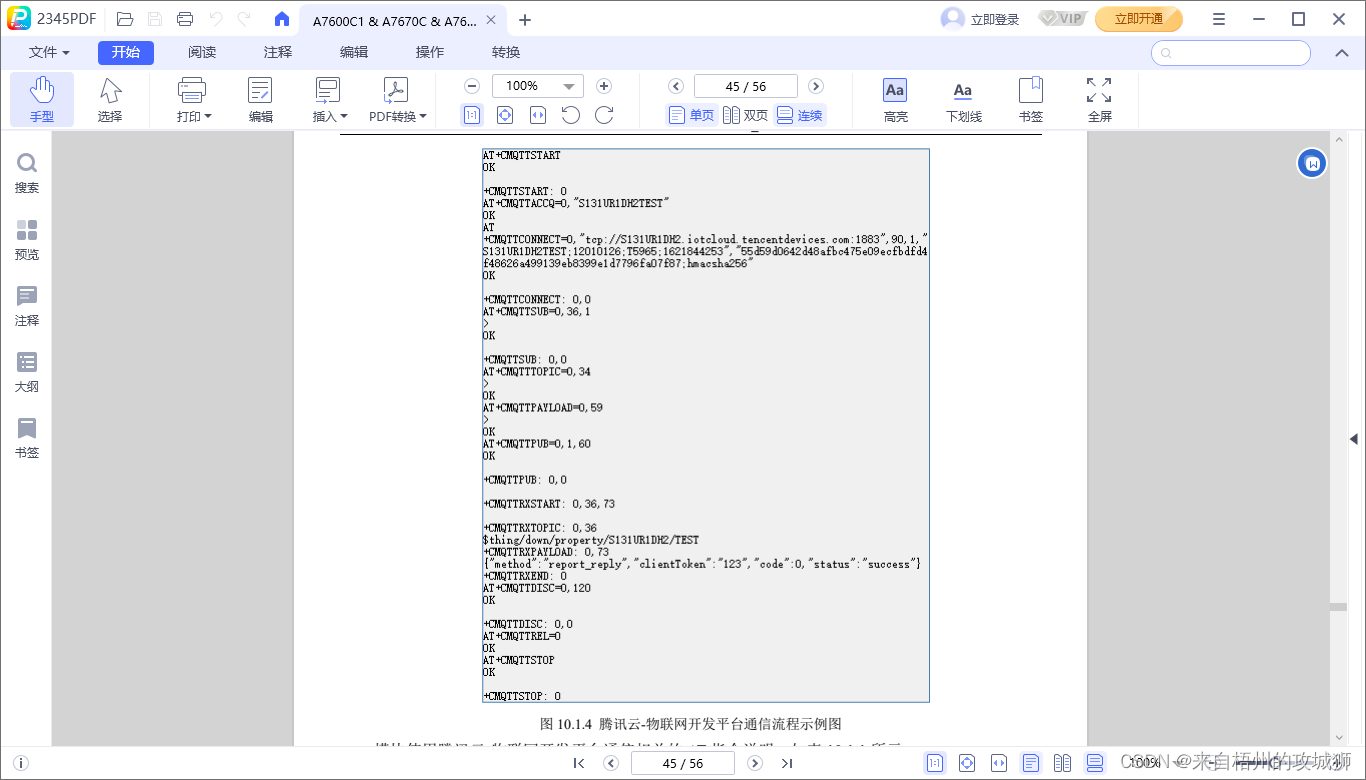The image size is (1366, 780).
Task: Open the Preview (预览) thumbnails panel
Action: [27, 240]
